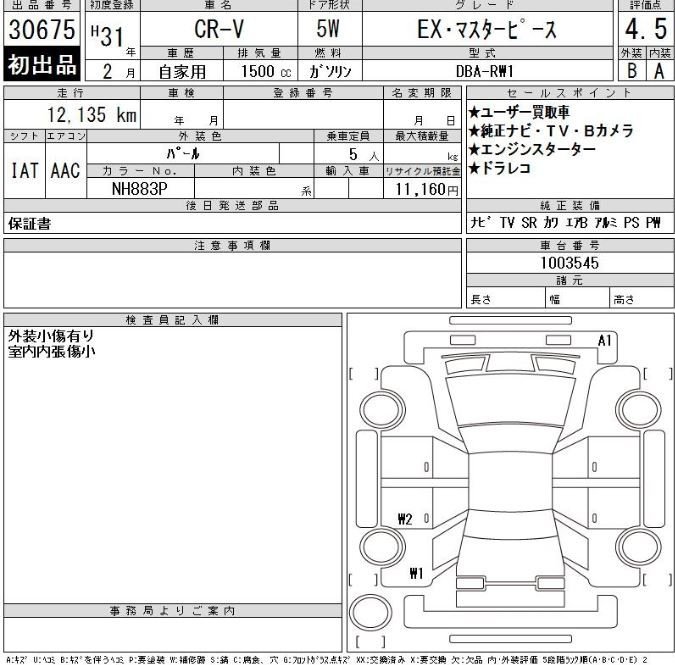The image size is (675, 665).
Task: Select the 長さ dimension label
Action: (481, 299)
